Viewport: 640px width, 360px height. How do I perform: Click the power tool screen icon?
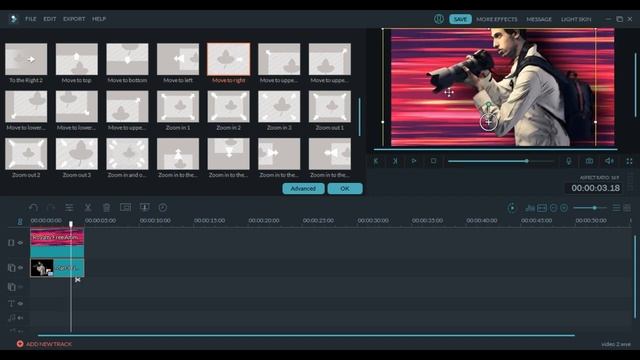(144, 207)
